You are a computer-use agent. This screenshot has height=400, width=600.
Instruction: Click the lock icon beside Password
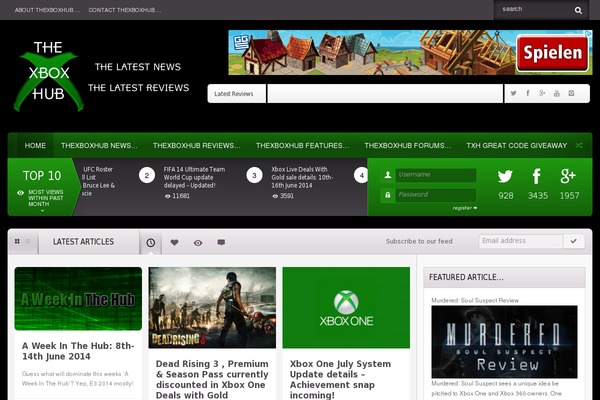click(x=388, y=195)
